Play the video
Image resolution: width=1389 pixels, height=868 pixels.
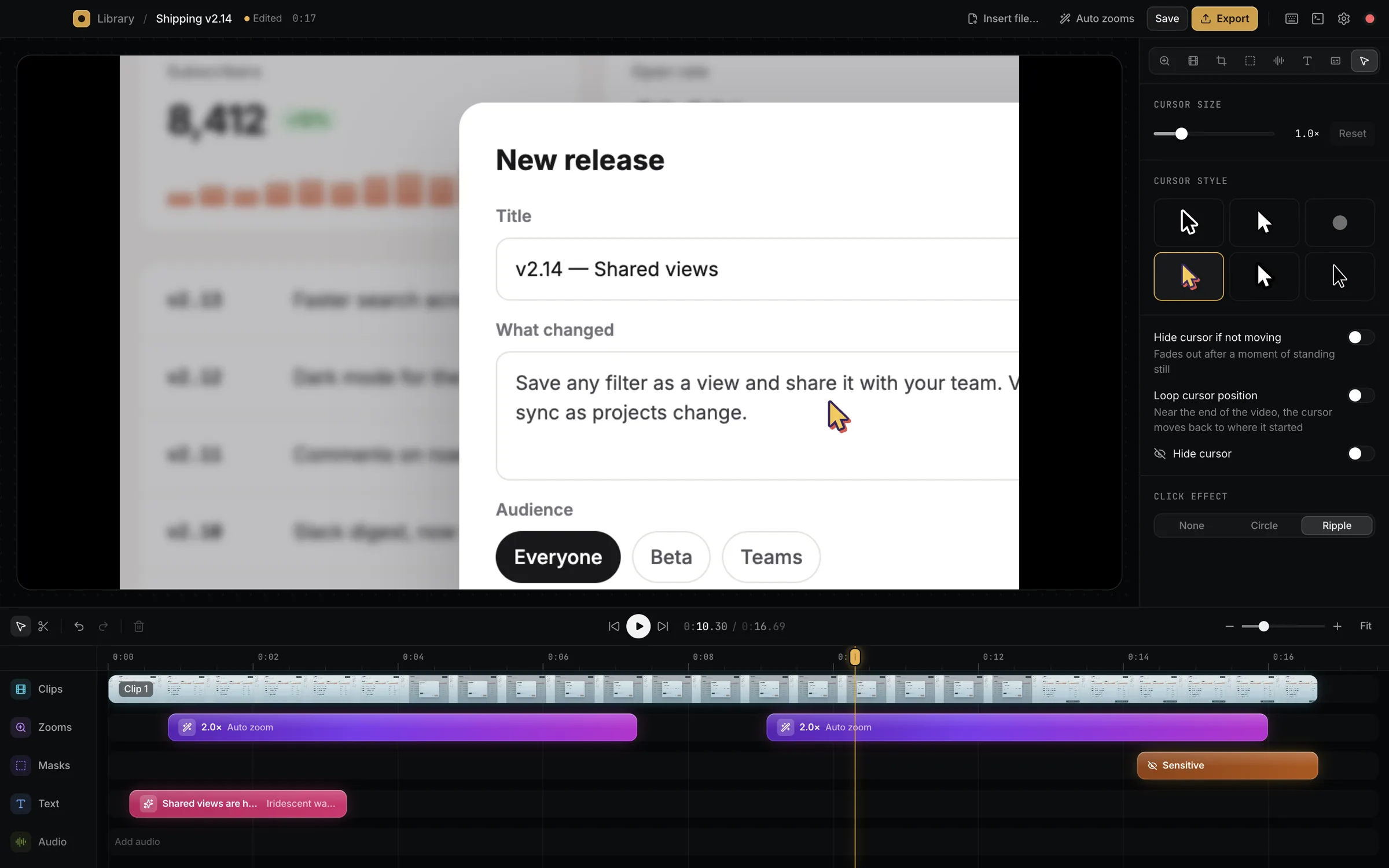click(x=638, y=626)
